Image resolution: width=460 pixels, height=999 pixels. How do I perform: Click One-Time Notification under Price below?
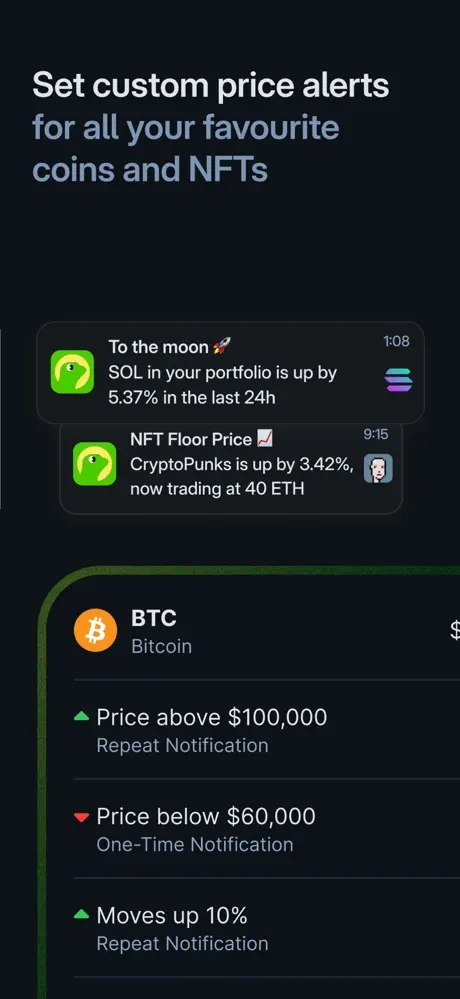(x=195, y=844)
